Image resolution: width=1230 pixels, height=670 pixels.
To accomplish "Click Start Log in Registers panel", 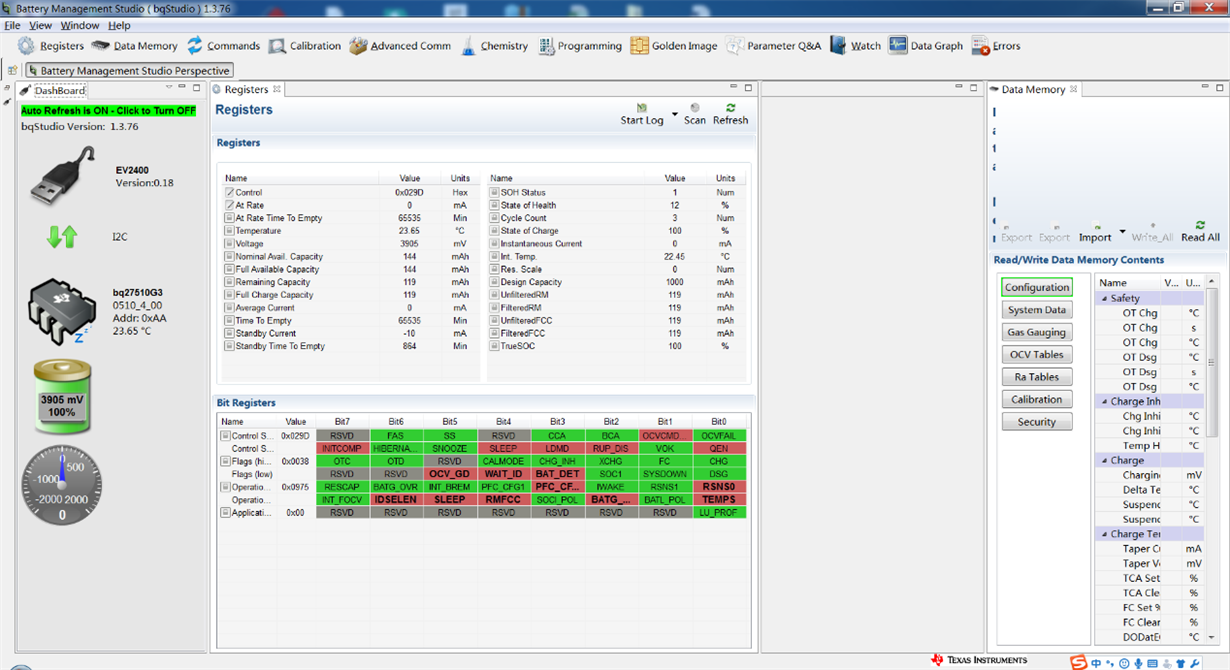I will click(x=641, y=113).
